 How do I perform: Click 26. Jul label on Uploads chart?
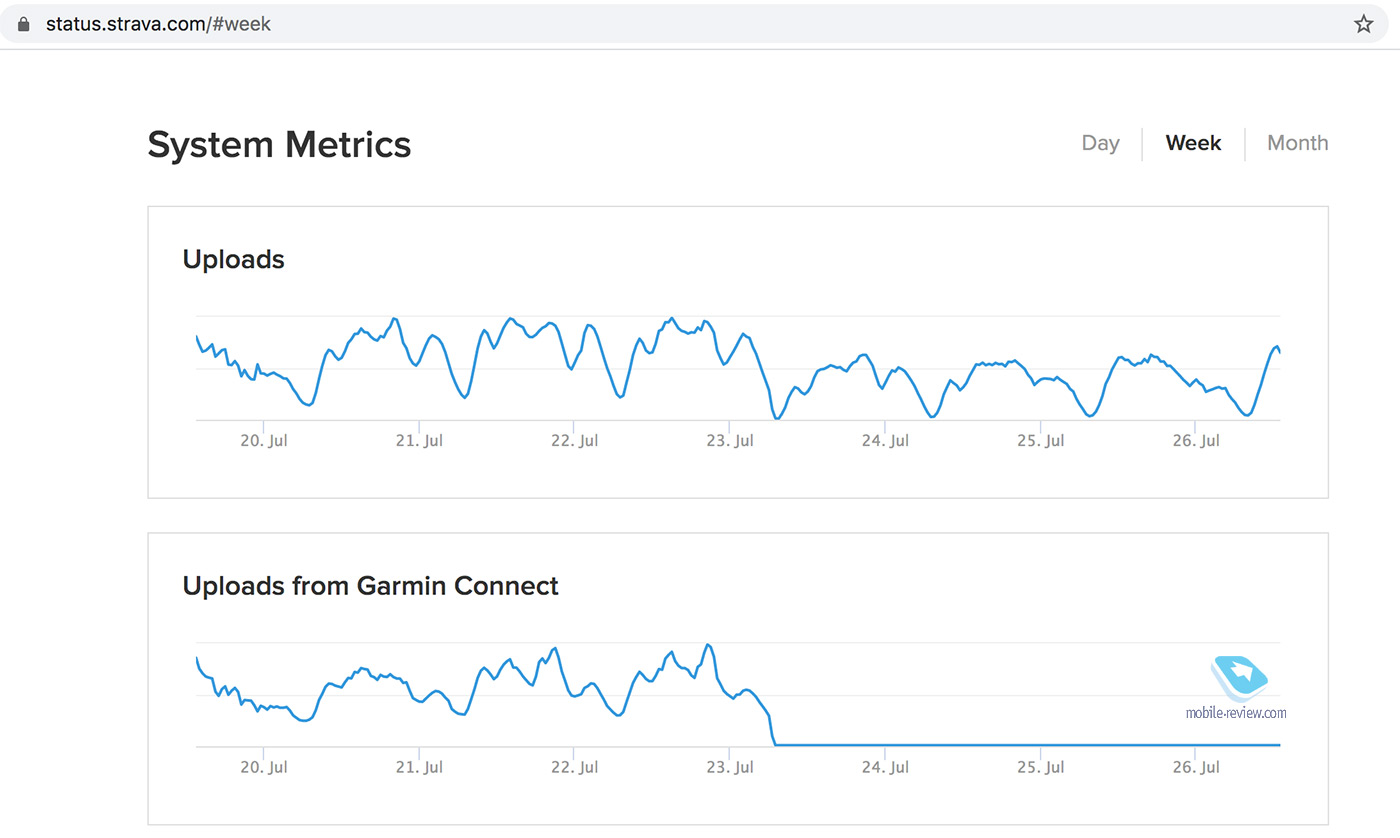click(x=1196, y=441)
